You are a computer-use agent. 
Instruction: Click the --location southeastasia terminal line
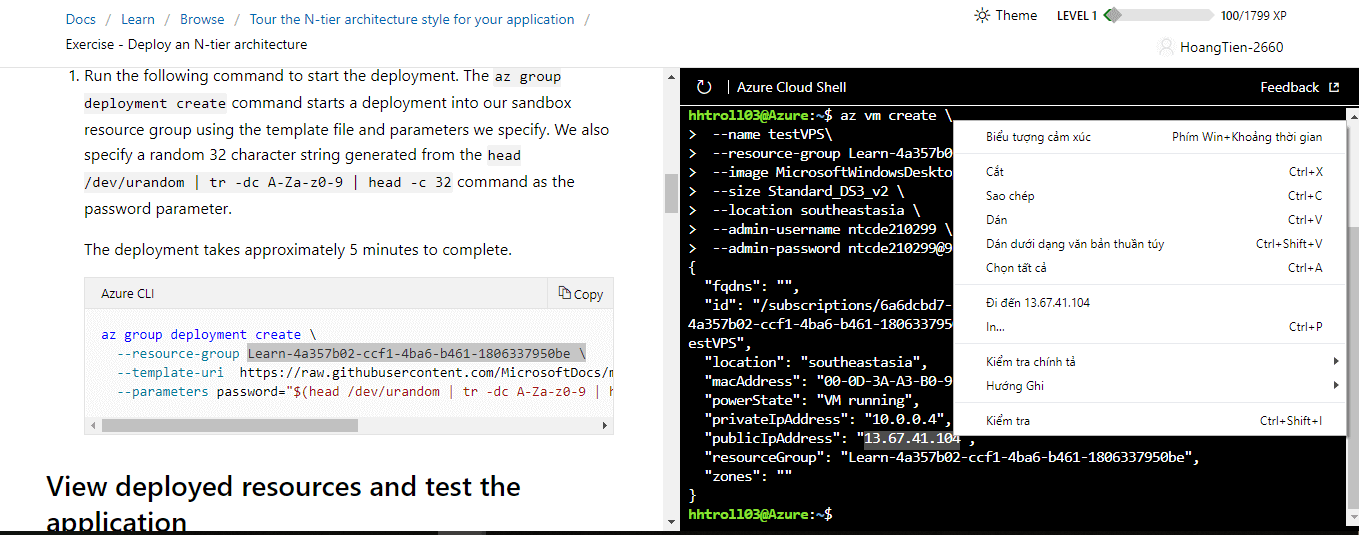[x=804, y=210]
